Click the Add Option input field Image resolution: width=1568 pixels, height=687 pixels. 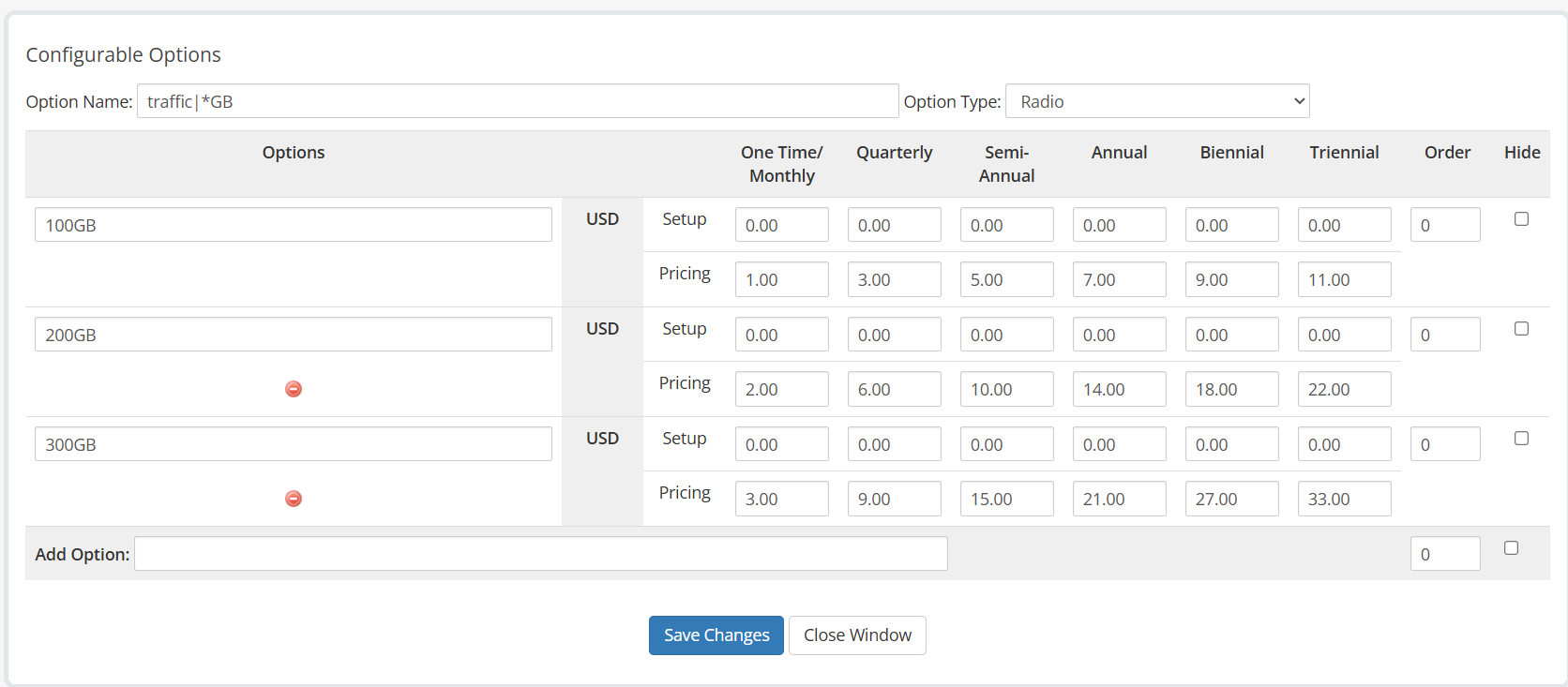pos(540,554)
